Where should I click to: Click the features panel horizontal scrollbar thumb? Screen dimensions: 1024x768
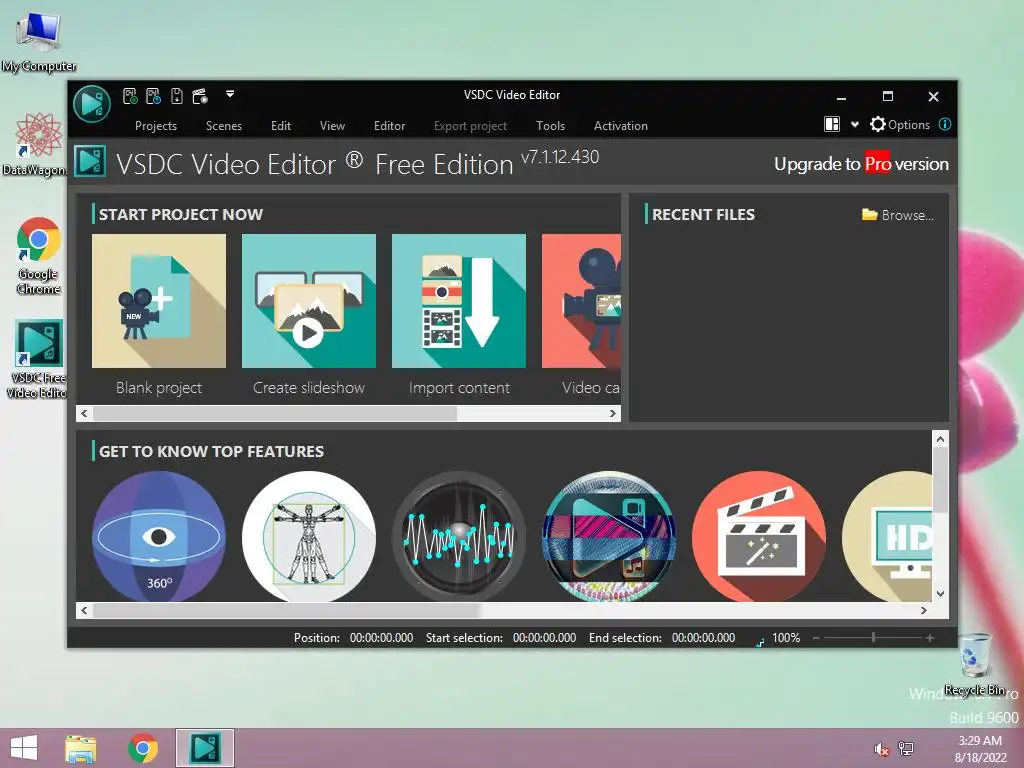(287, 610)
